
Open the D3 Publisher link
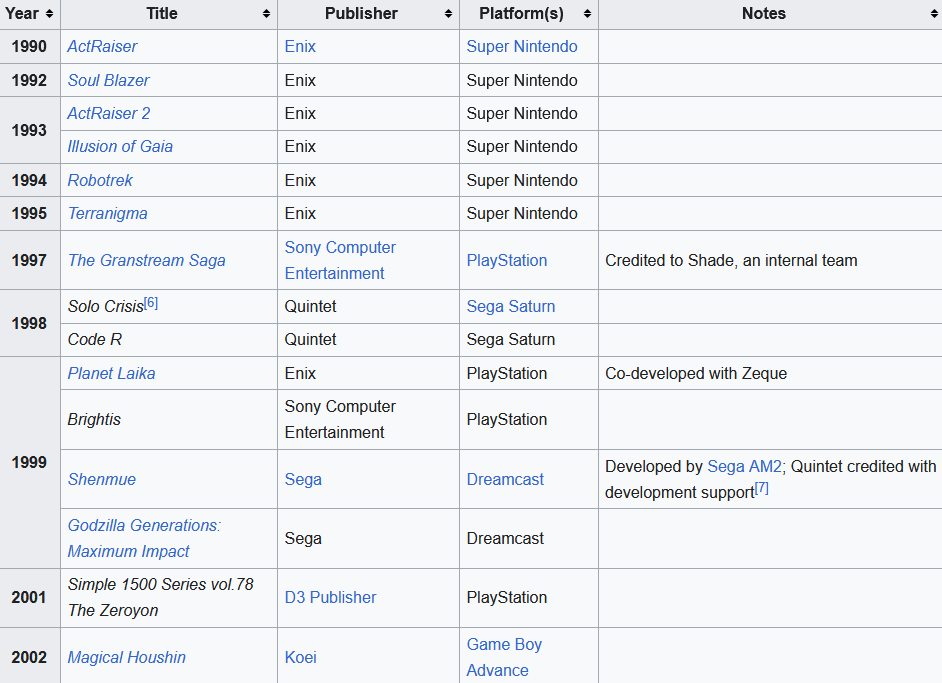pos(330,597)
